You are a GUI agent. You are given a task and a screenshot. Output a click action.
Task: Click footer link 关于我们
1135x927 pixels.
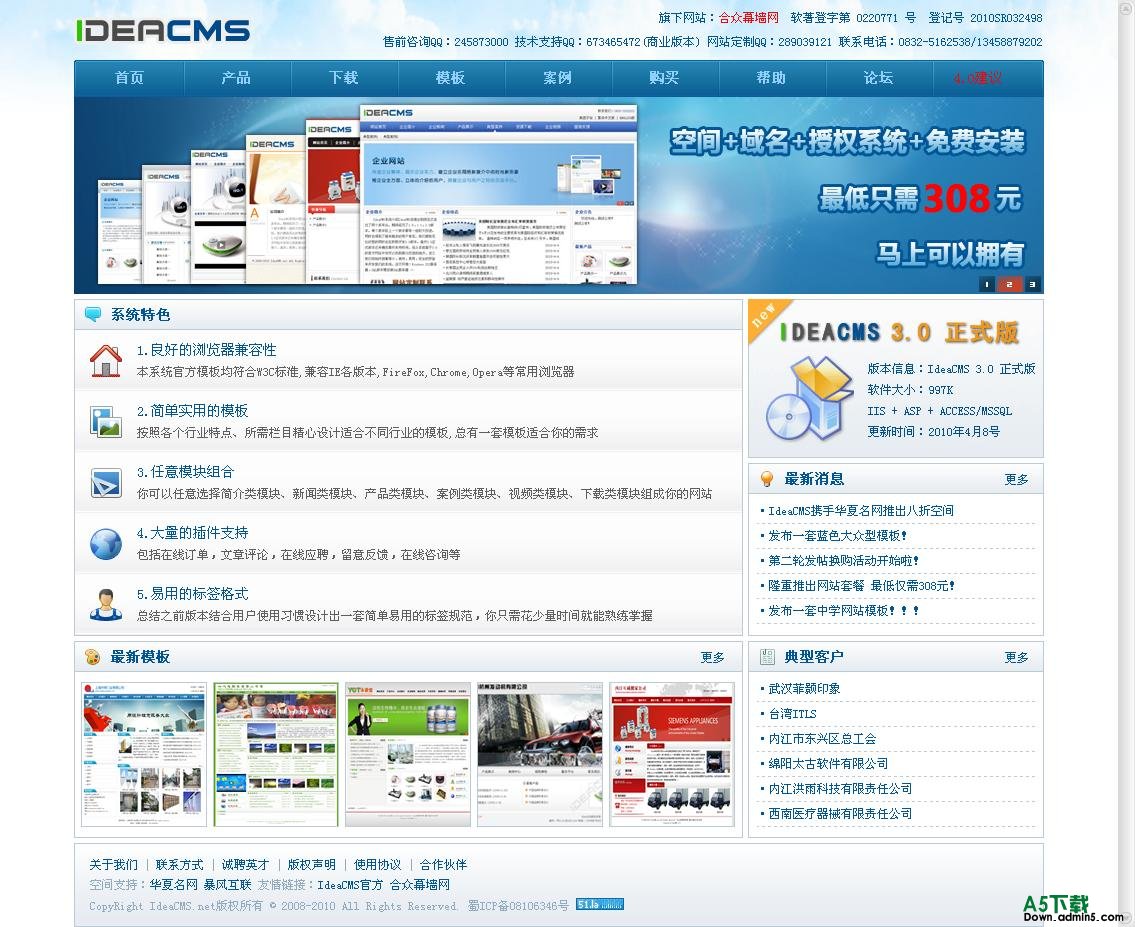point(114,864)
